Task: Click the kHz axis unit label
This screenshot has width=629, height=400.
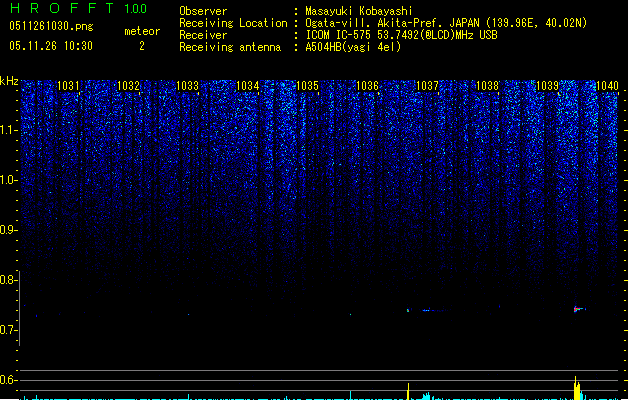Action: pos(9,81)
